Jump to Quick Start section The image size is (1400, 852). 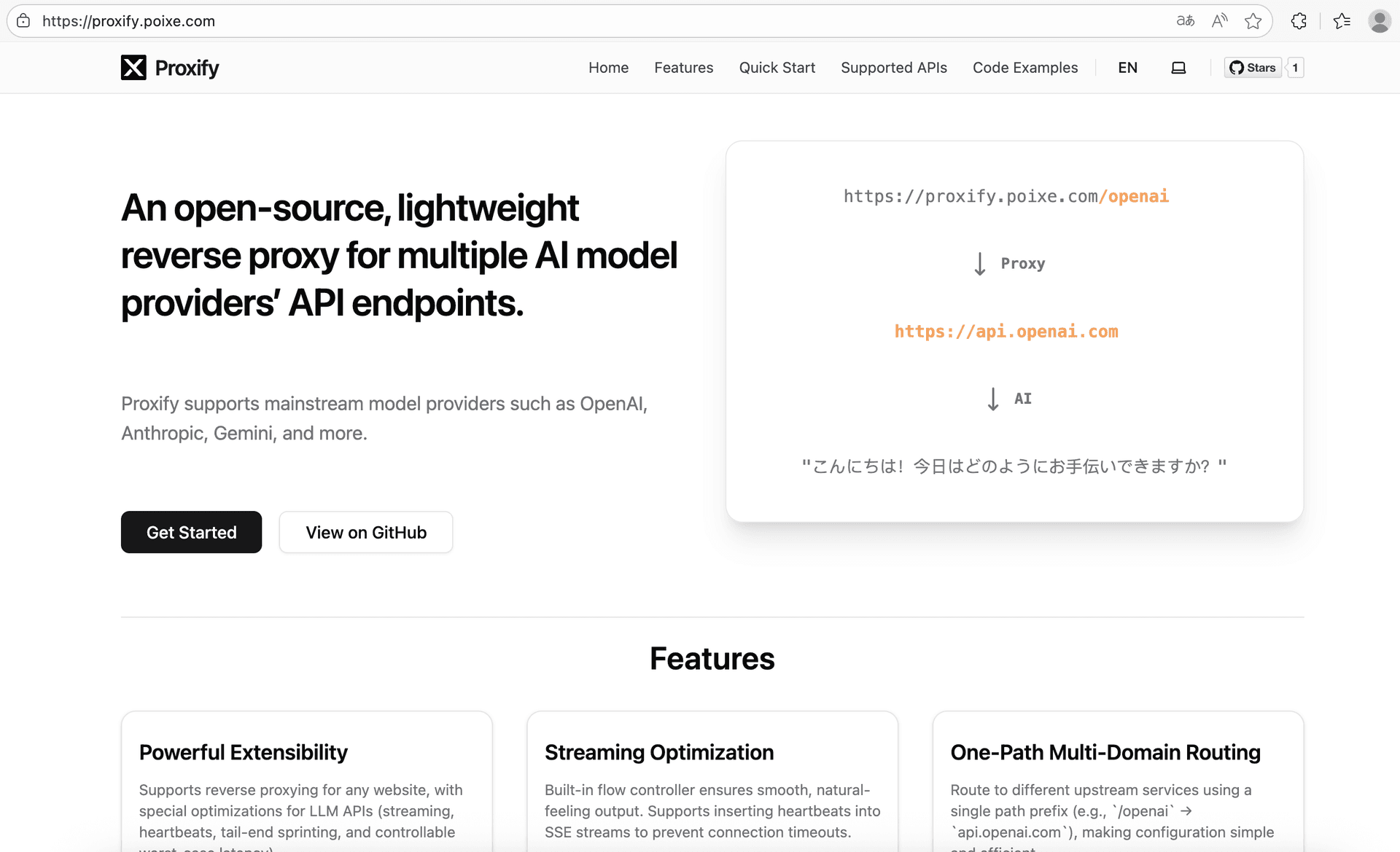[777, 68]
